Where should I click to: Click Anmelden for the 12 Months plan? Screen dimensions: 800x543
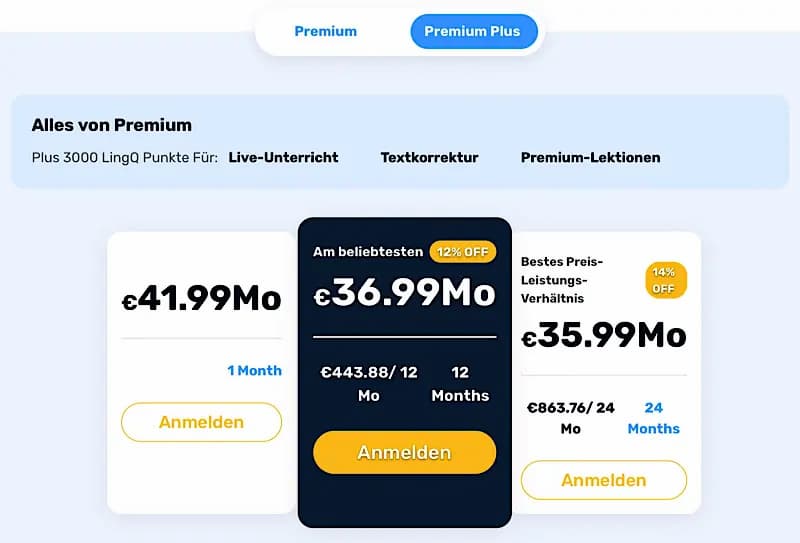pyautogui.click(x=404, y=453)
